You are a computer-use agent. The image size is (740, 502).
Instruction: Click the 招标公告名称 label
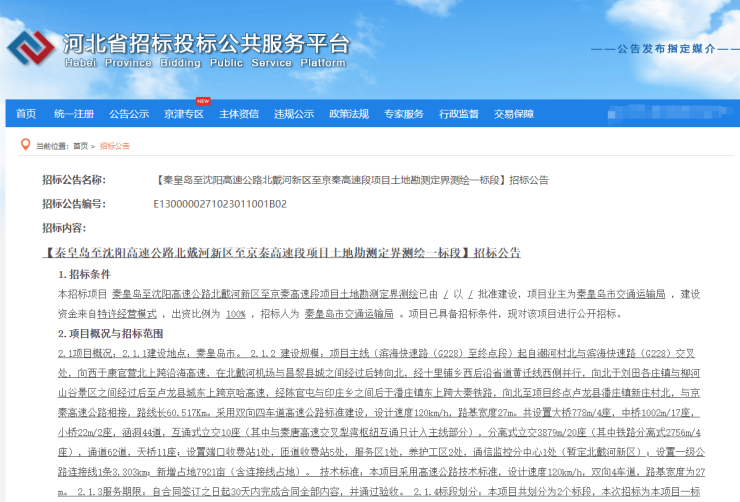[74, 180]
